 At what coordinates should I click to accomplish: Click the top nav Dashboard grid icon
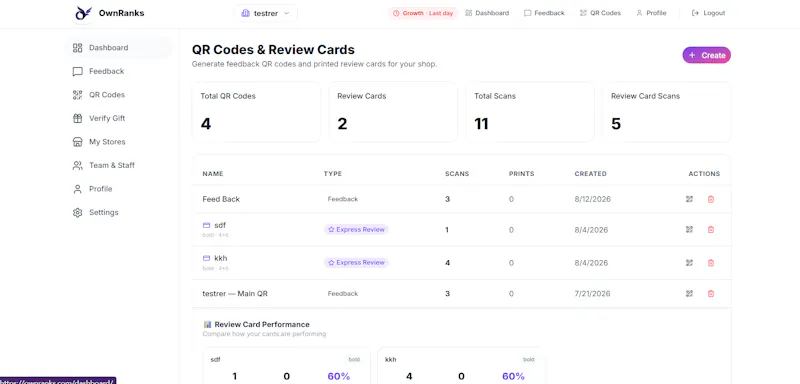[469, 13]
